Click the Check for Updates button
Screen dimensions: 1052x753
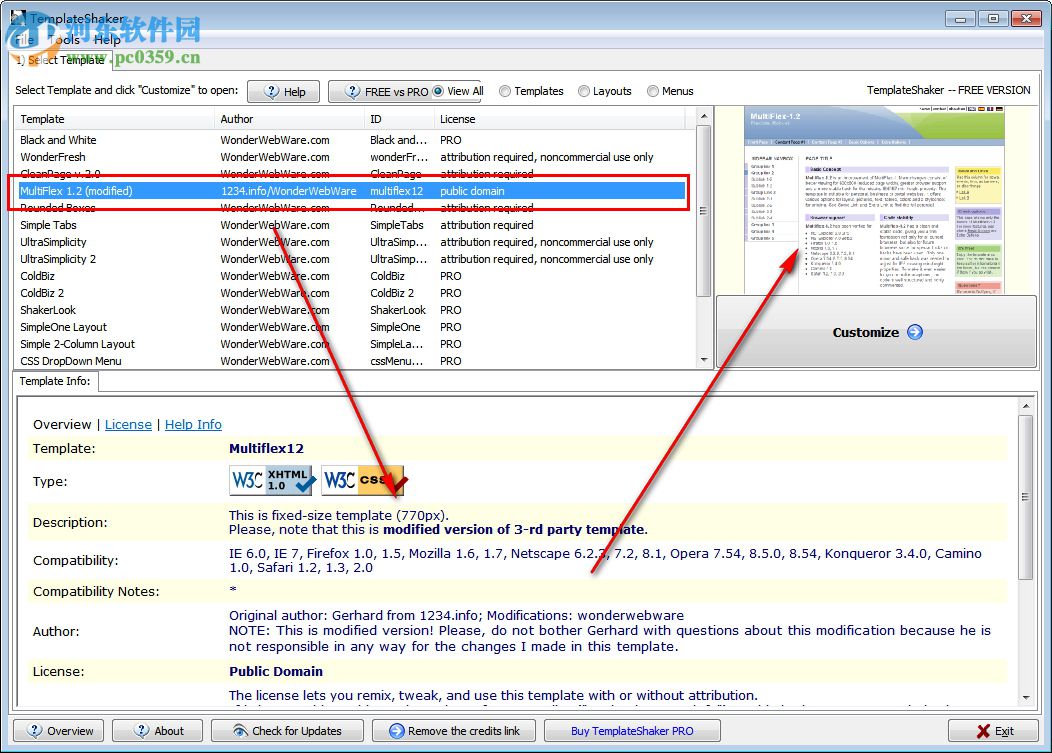tap(286, 731)
